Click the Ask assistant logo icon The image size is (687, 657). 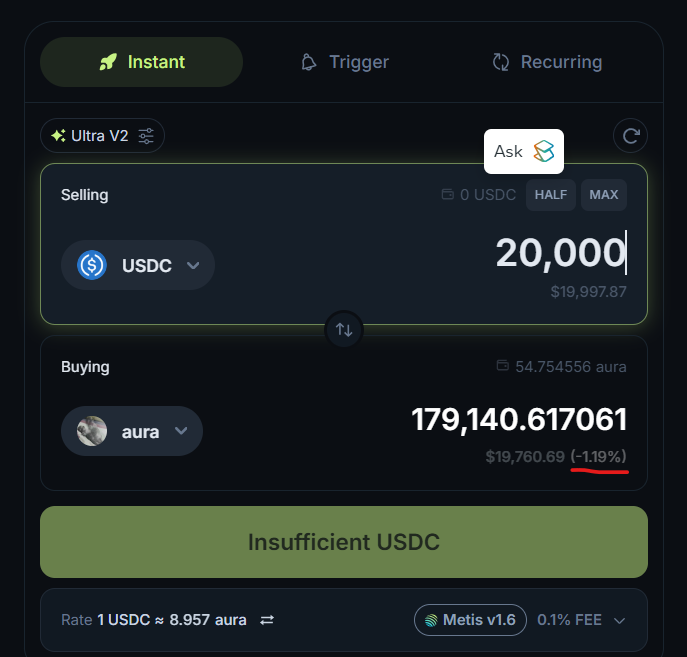[543, 151]
